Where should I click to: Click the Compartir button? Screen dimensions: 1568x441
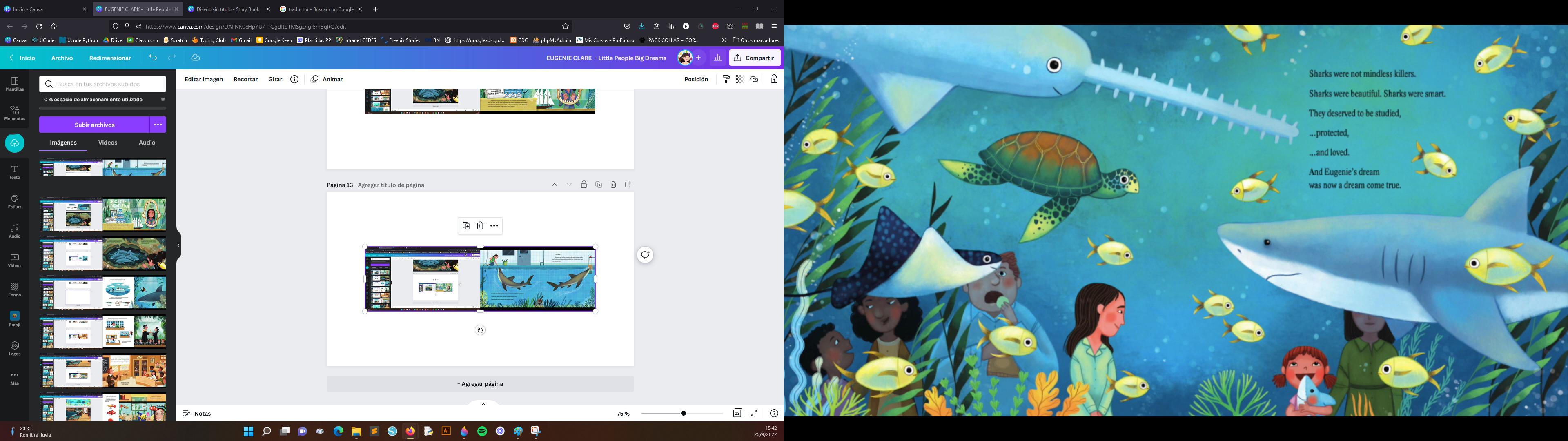(x=755, y=58)
